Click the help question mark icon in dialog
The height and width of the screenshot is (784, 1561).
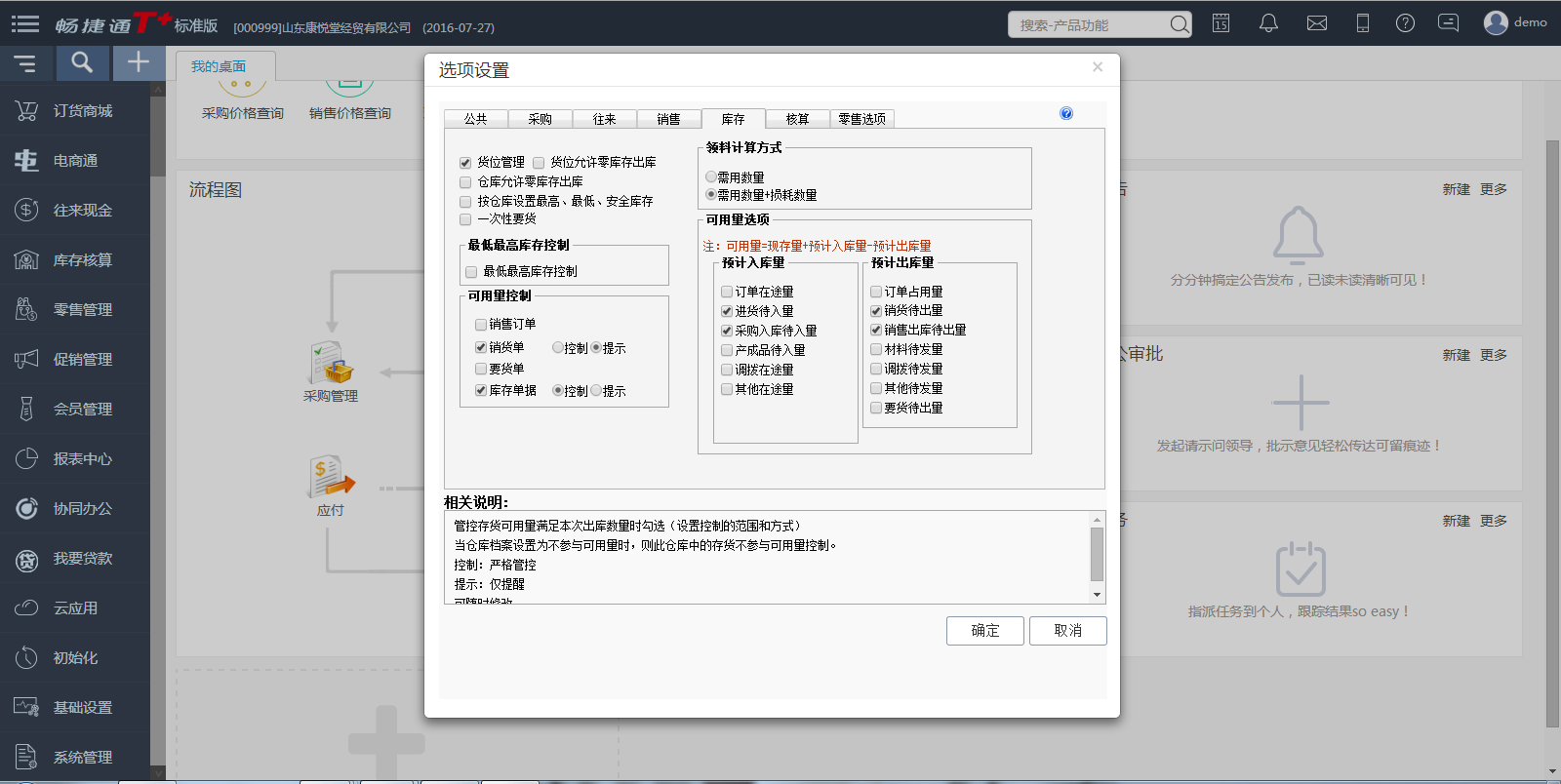(1066, 113)
